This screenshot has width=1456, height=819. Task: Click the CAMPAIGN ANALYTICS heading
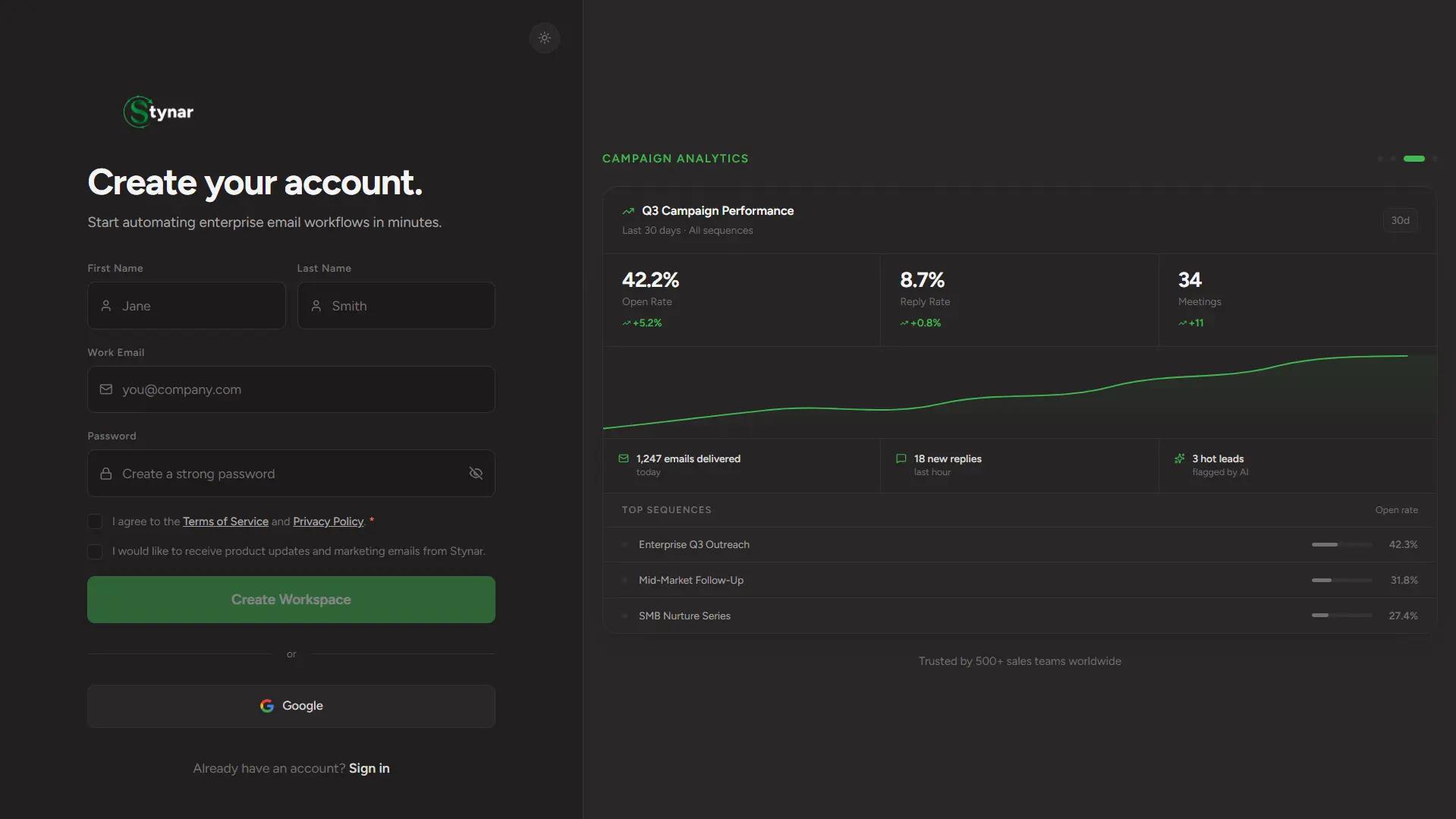coord(675,159)
